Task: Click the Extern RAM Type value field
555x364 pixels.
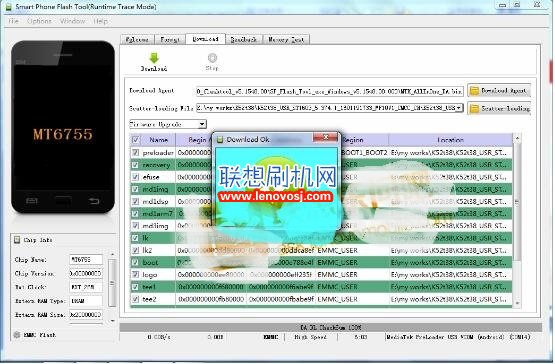Action: [86, 301]
